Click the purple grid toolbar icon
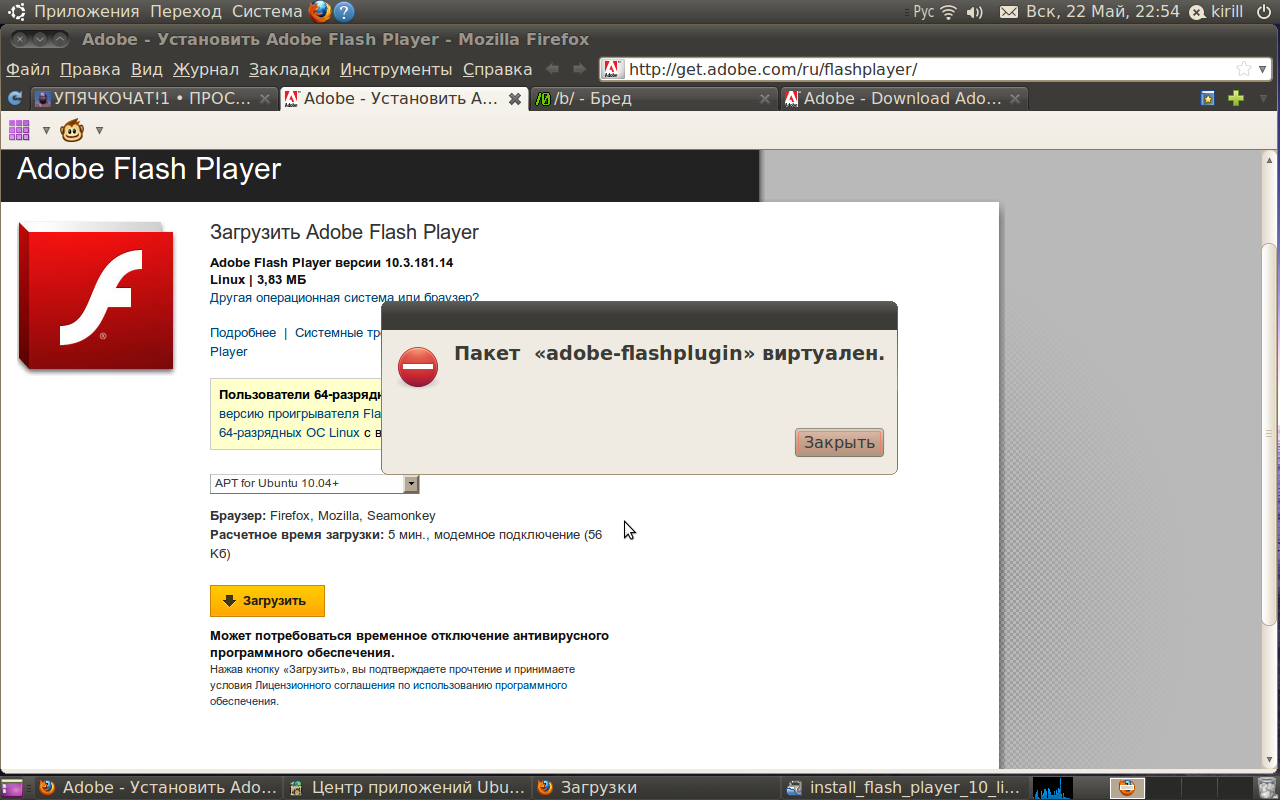 pos(19,129)
